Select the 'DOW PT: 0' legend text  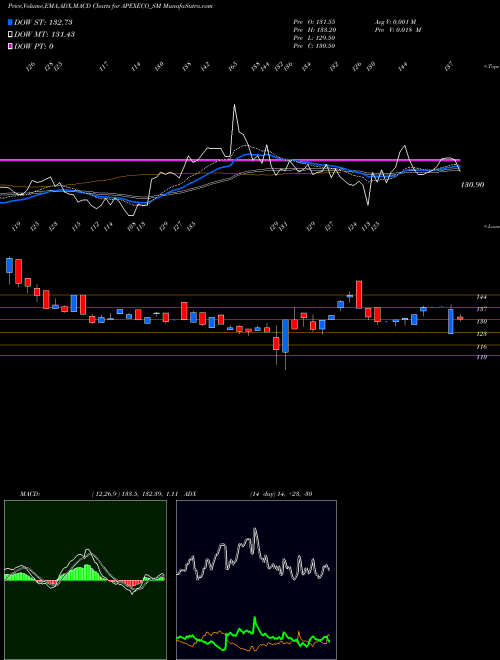34,46
